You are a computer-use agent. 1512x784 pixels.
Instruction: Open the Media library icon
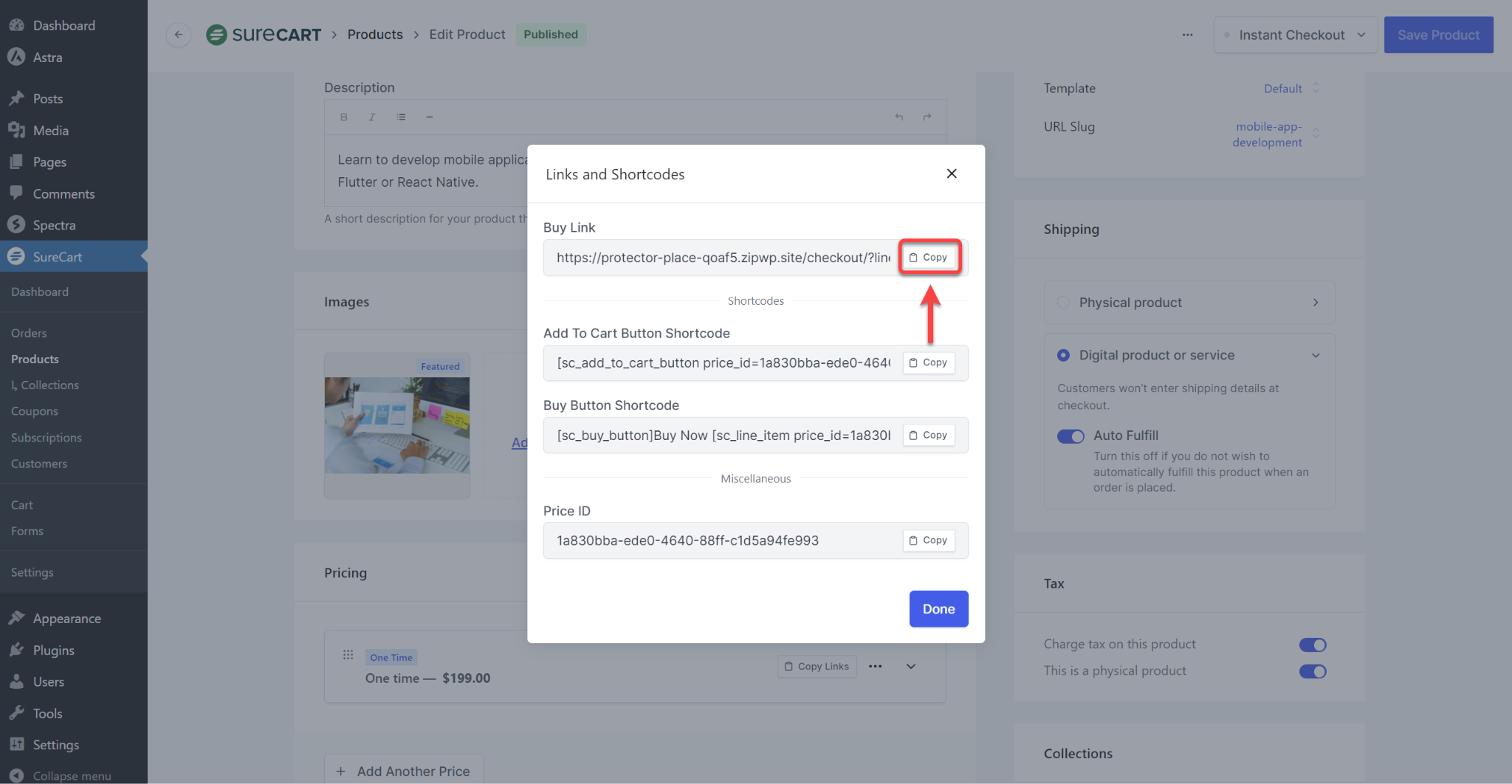pyautogui.click(x=17, y=130)
